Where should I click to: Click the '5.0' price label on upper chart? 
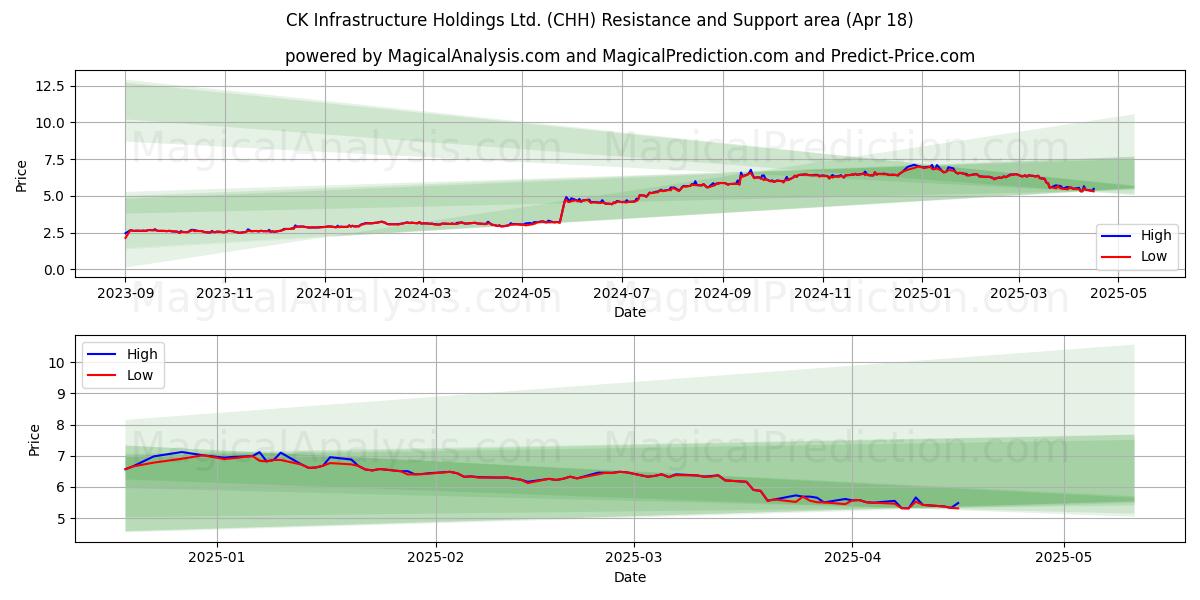(x=55, y=196)
